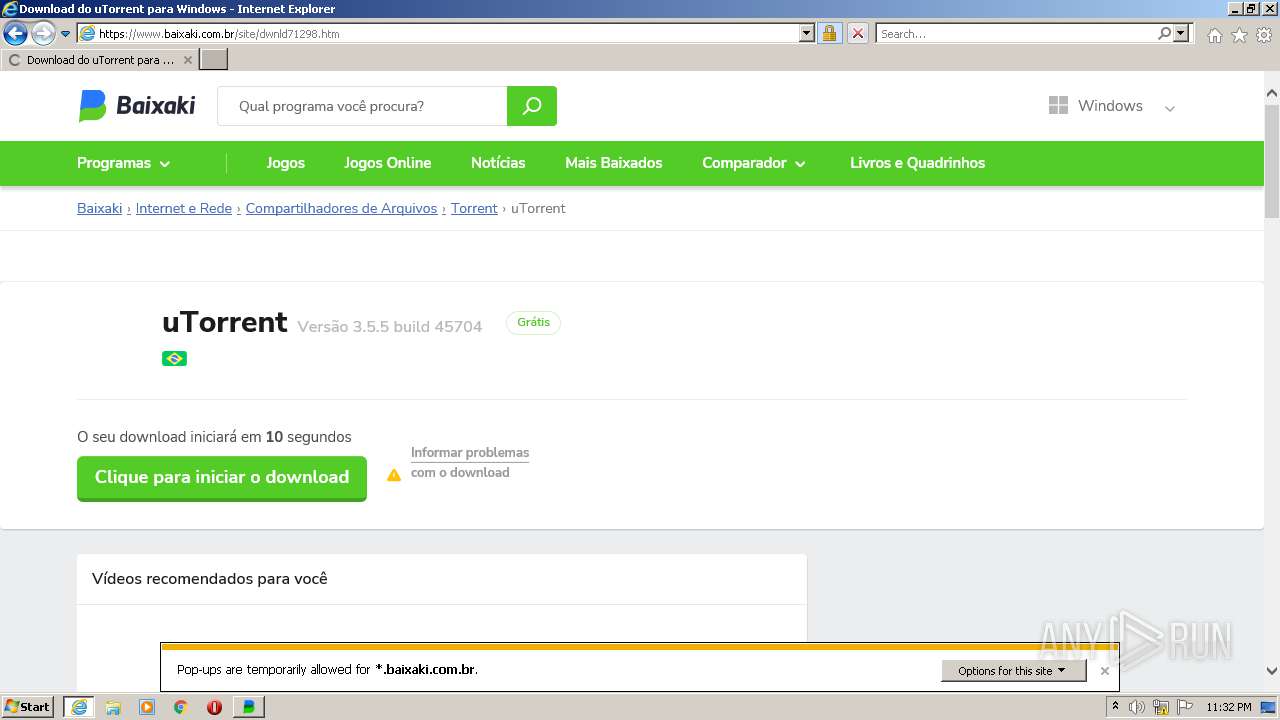Viewport: 1280px width, 720px height.
Task: Open the IE search provider dropdown
Action: click(1182, 33)
